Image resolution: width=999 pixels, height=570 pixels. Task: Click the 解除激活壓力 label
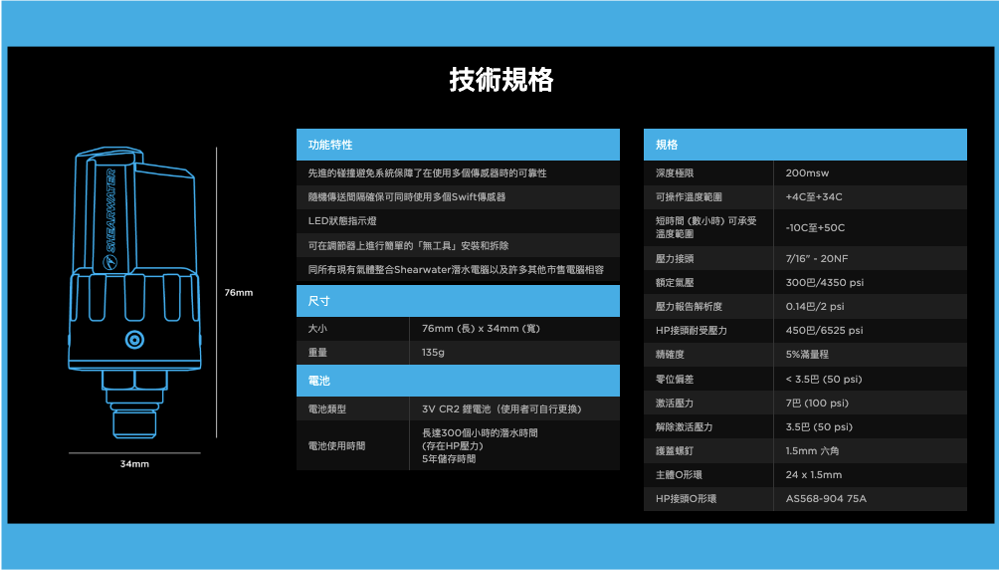[x=684, y=427]
